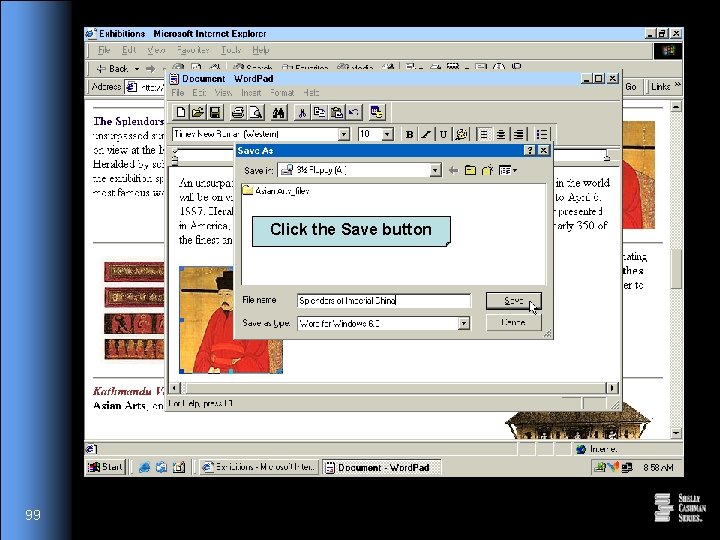Open the text Color palette button in WordPad

point(461,134)
